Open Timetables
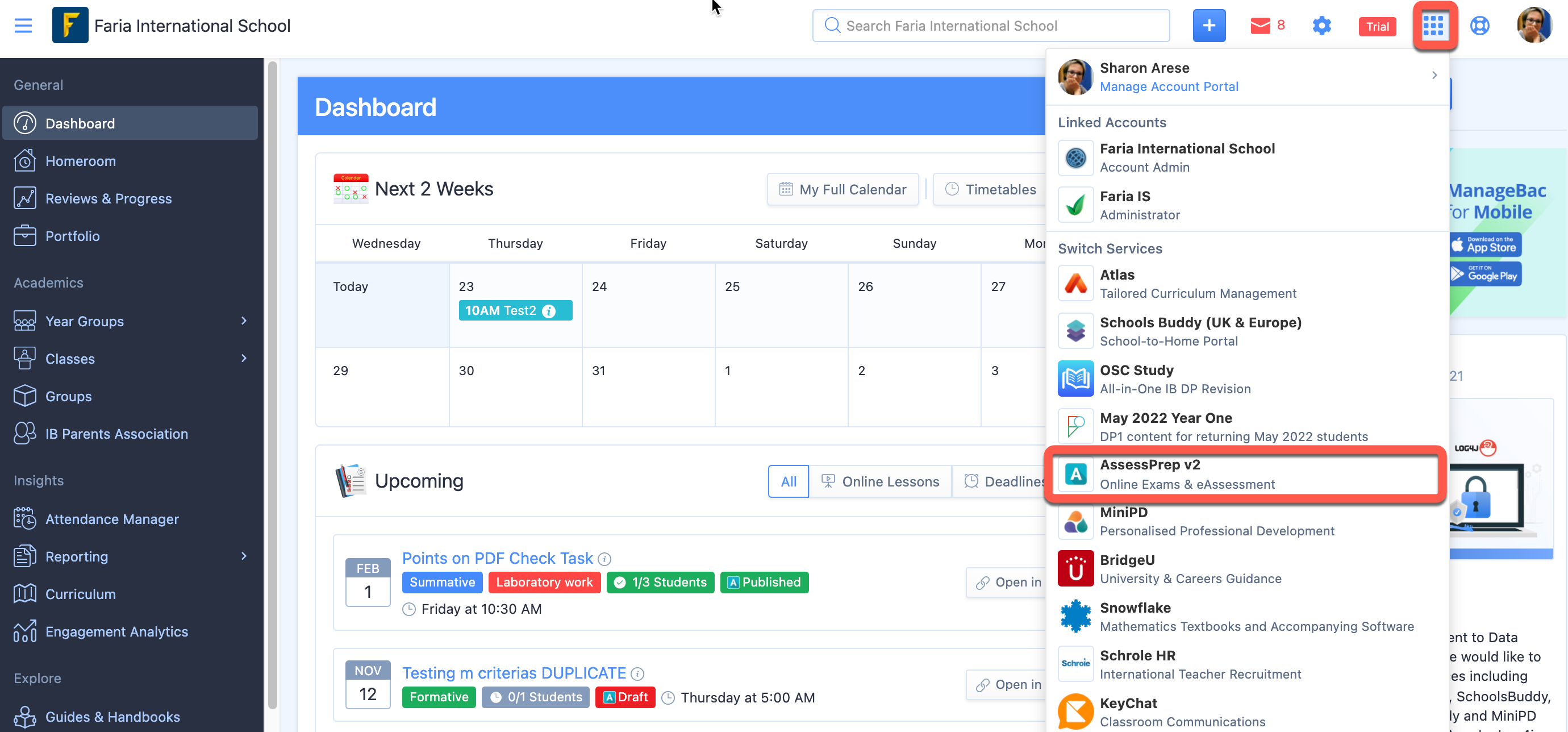The width and height of the screenshot is (1568, 732). pos(990,189)
